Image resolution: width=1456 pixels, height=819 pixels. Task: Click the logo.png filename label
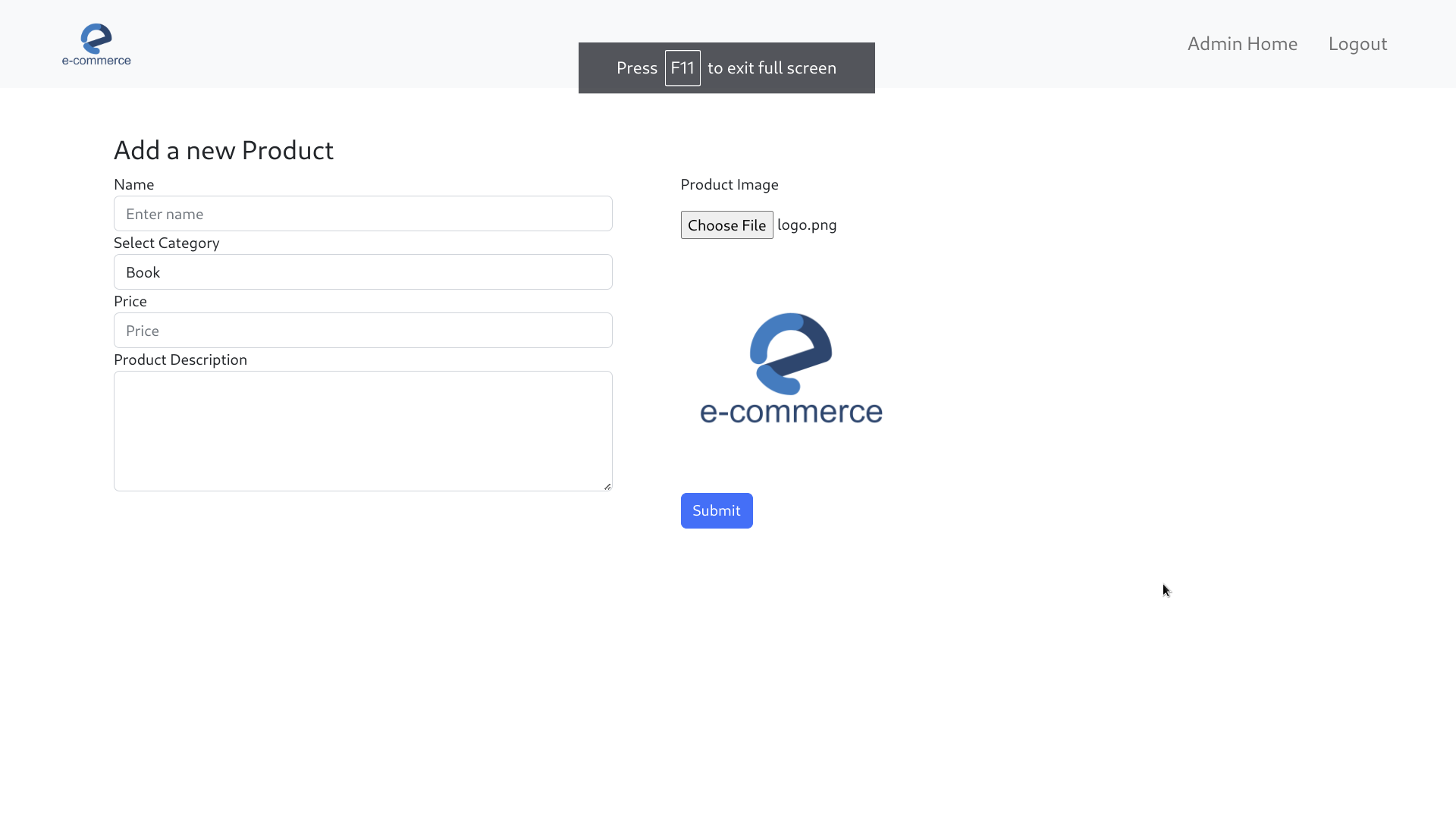(807, 224)
